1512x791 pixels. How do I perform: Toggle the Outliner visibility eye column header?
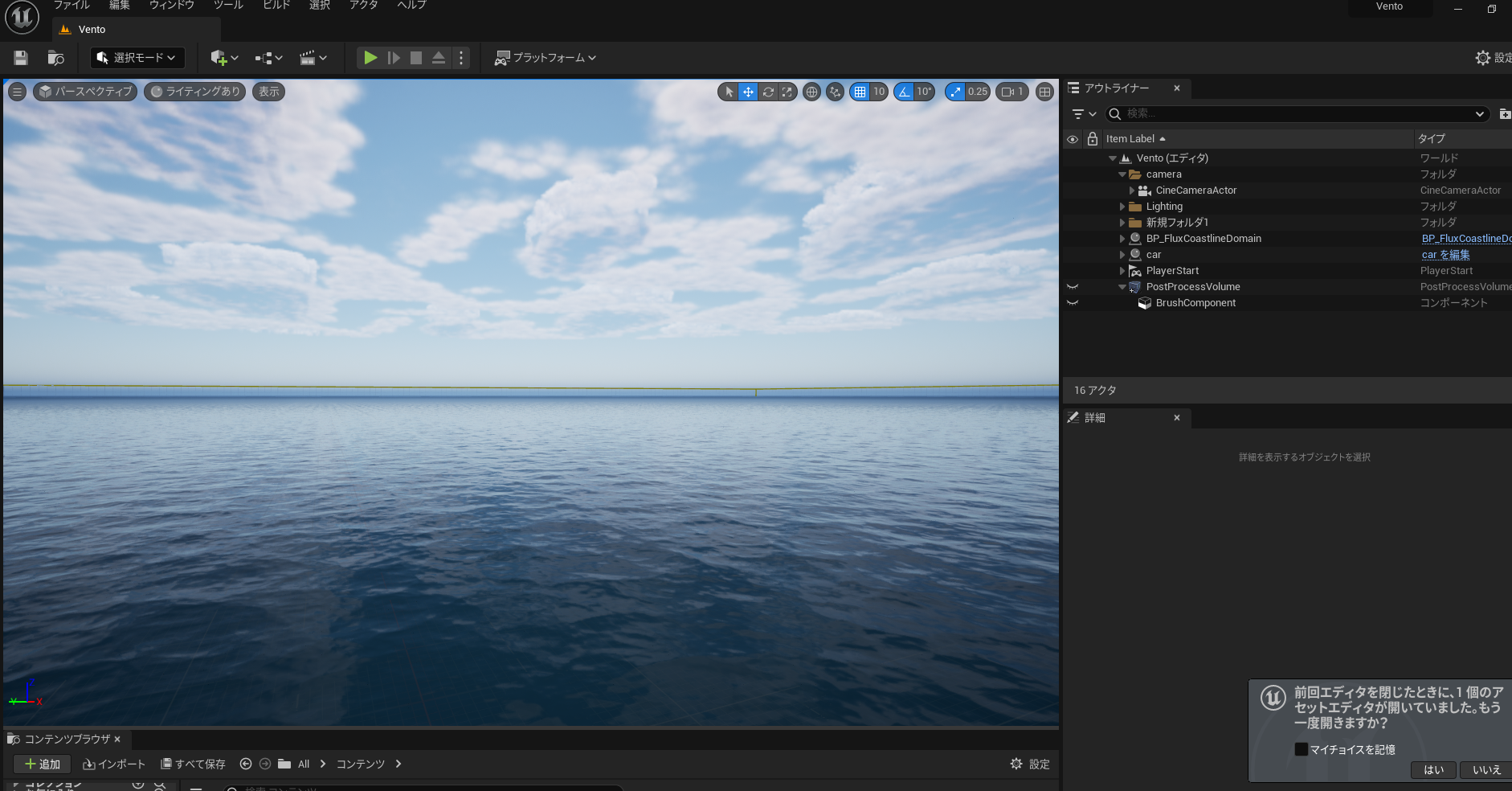coord(1073,139)
